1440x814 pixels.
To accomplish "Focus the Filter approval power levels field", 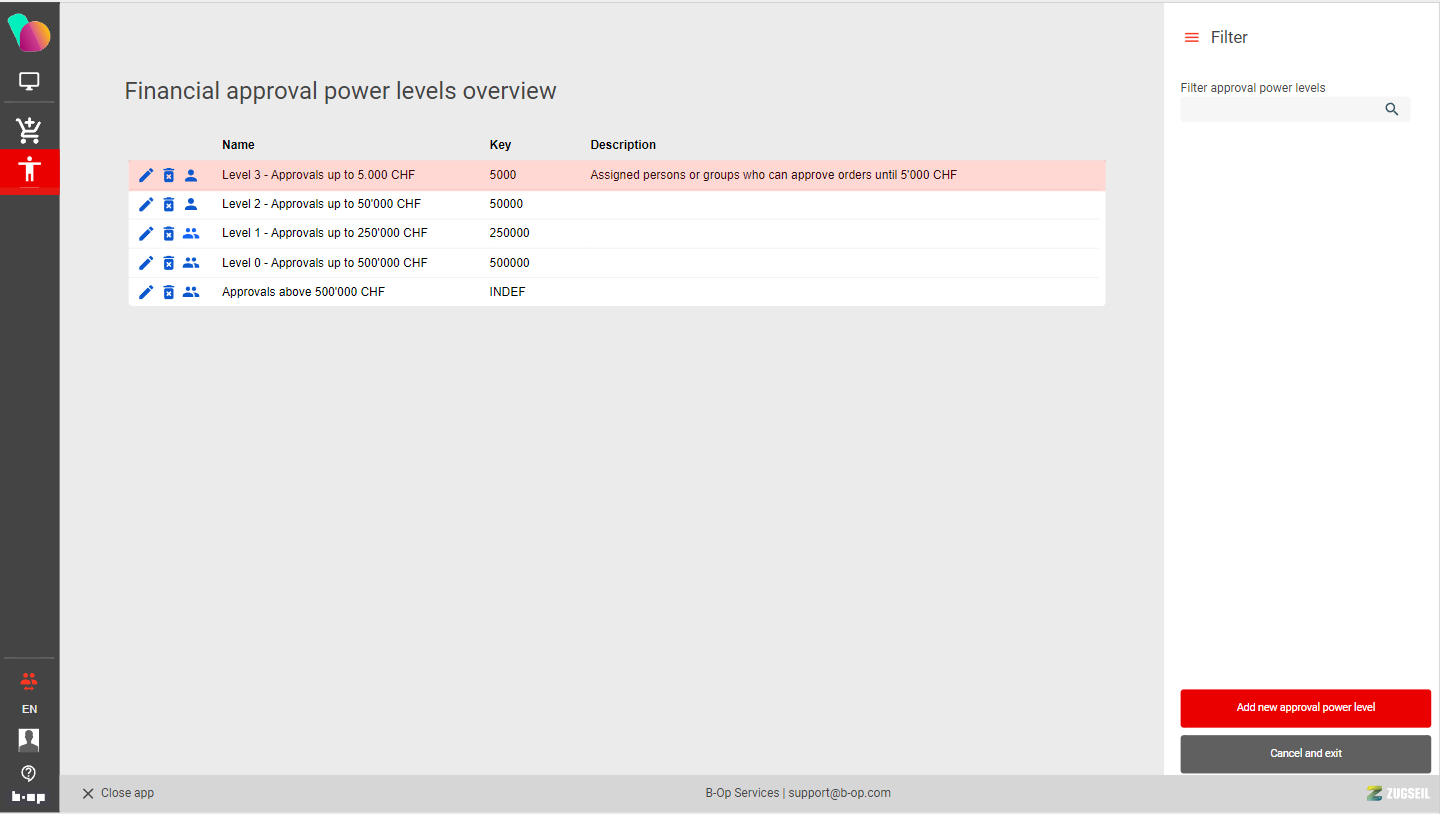I will 1280,109.
